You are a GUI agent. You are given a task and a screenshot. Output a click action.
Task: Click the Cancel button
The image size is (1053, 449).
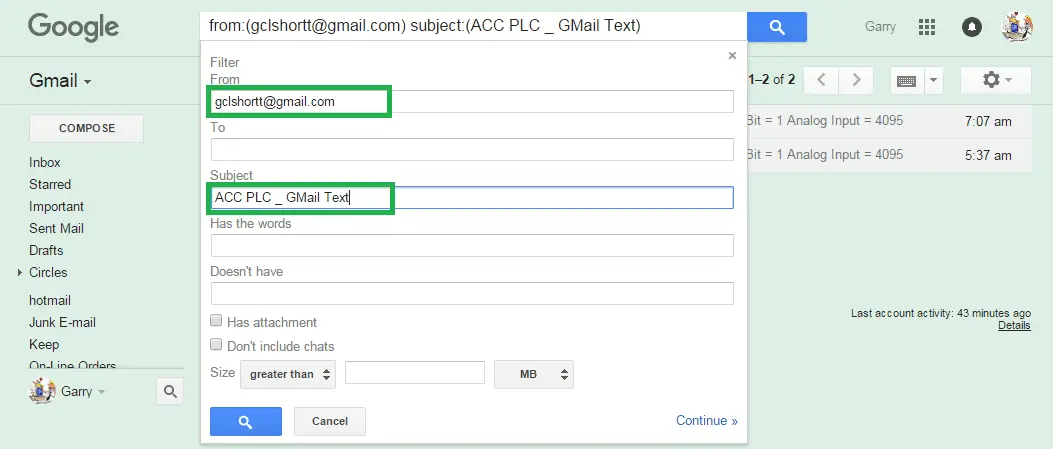coord(330,421)
